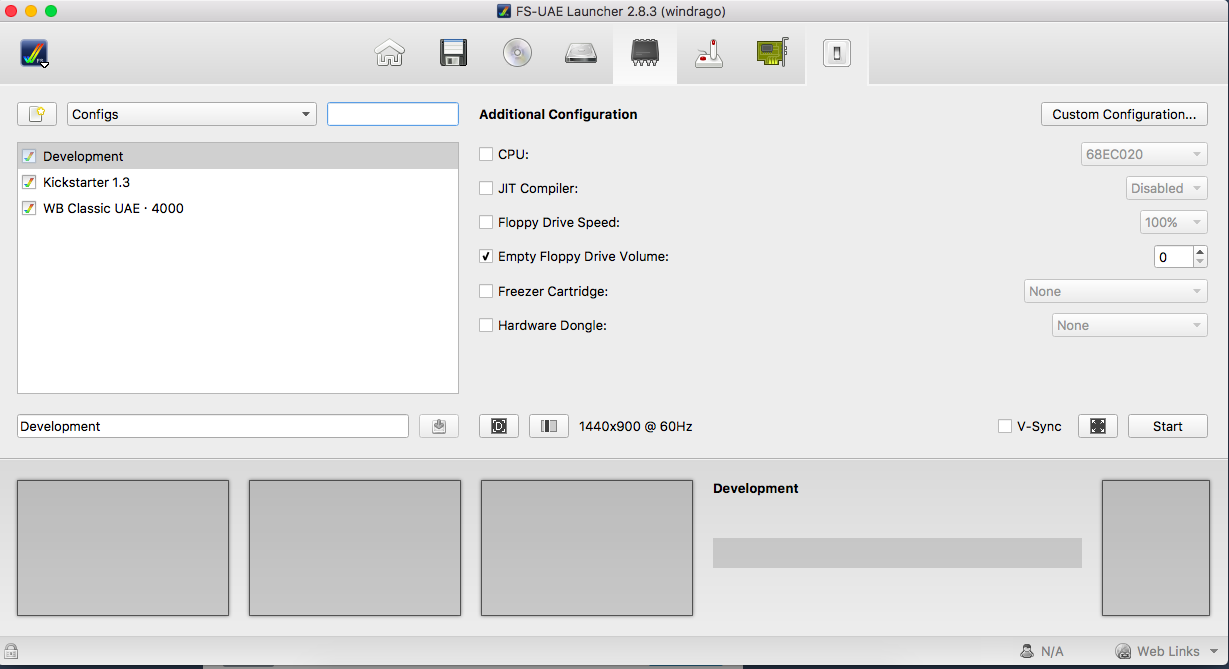Screen dimensions: 1229x669
Task: Open the Freezer Cartridge None dropdown
Action: pyautogui.click(x=1116, y=291)
